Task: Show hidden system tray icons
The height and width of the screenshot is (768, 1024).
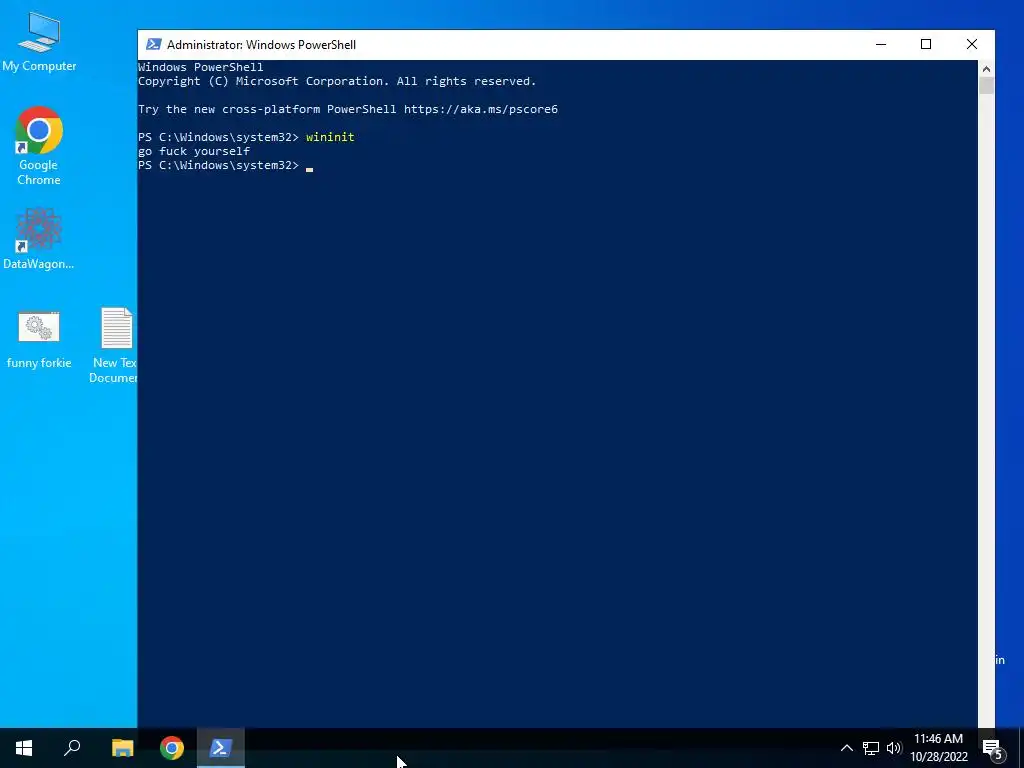Action: click(x=846, y=748)
